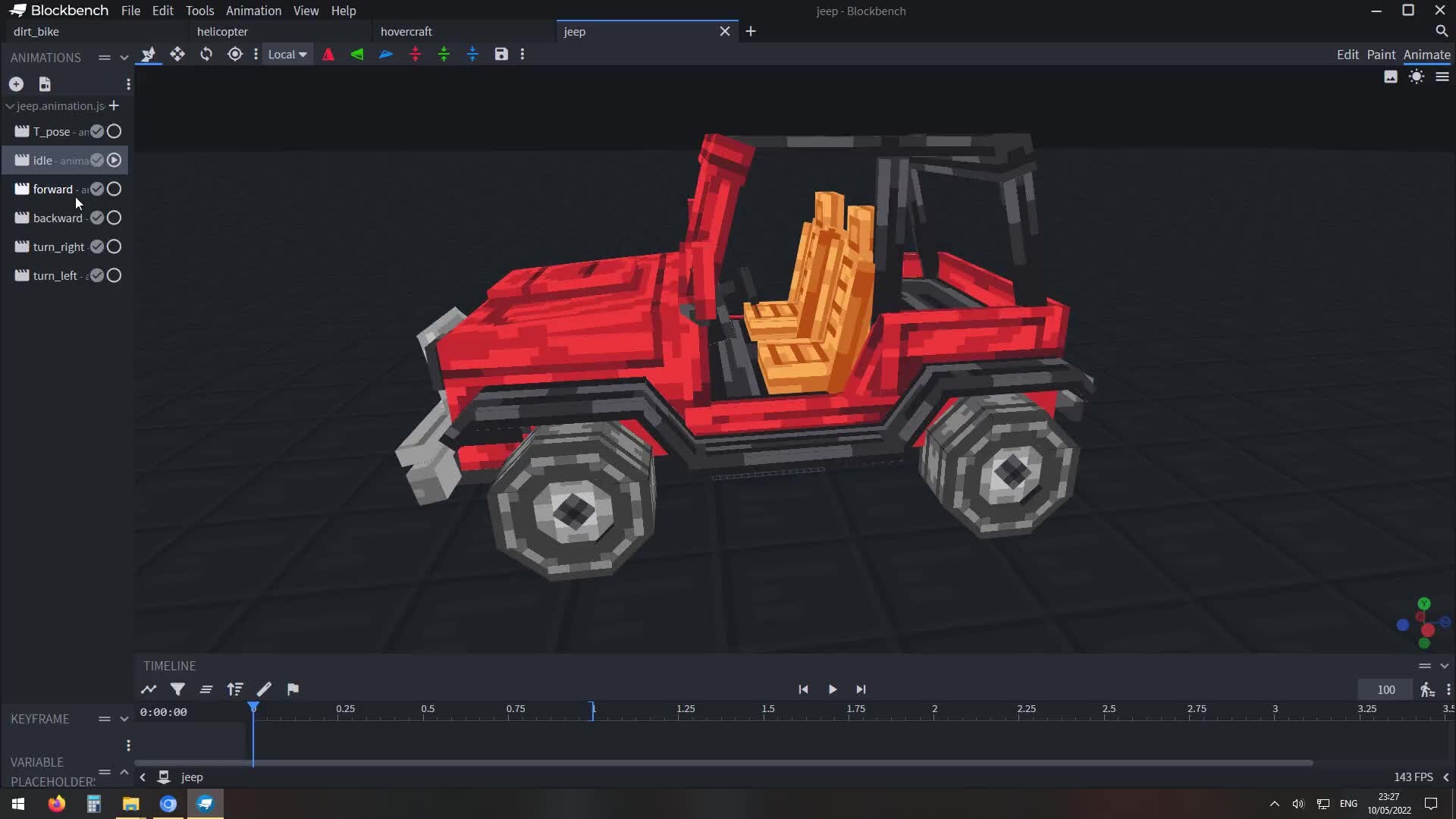Jump to timeline end

(861, 689)
